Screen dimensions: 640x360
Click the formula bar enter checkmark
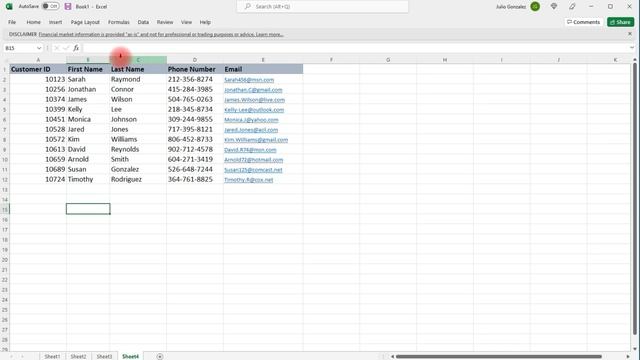(x=66, y=48)
